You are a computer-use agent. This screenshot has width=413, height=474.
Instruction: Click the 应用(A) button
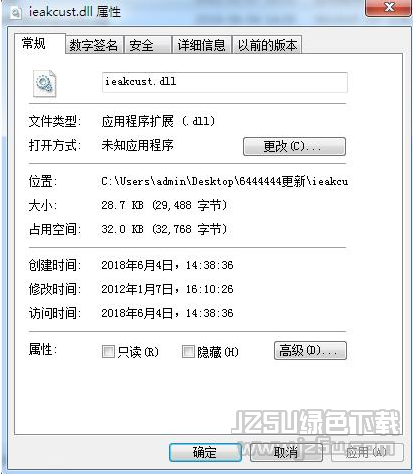[367, 452]
